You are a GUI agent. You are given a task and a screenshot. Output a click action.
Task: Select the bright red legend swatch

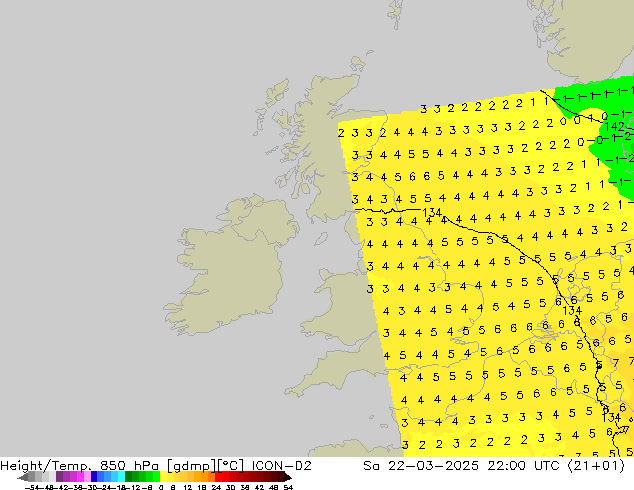pos(219,477)
